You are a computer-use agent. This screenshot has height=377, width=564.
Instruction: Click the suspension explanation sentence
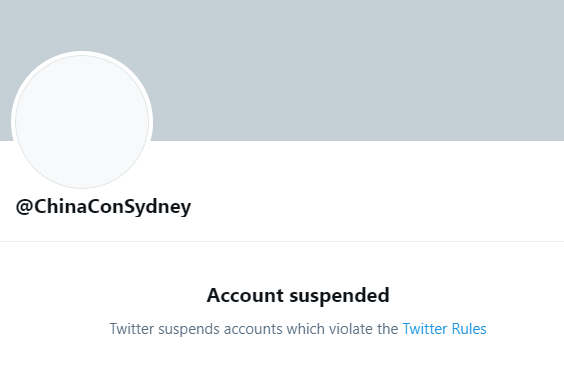pyautogui.click(x=298, y=329)
